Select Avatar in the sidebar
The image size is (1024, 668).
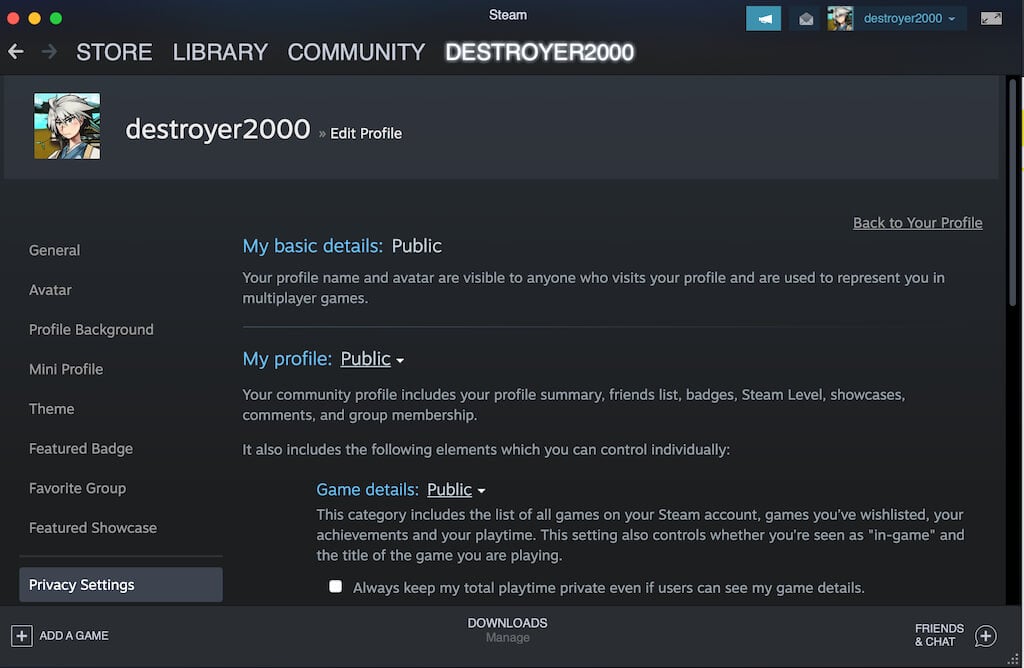(50, 290)
